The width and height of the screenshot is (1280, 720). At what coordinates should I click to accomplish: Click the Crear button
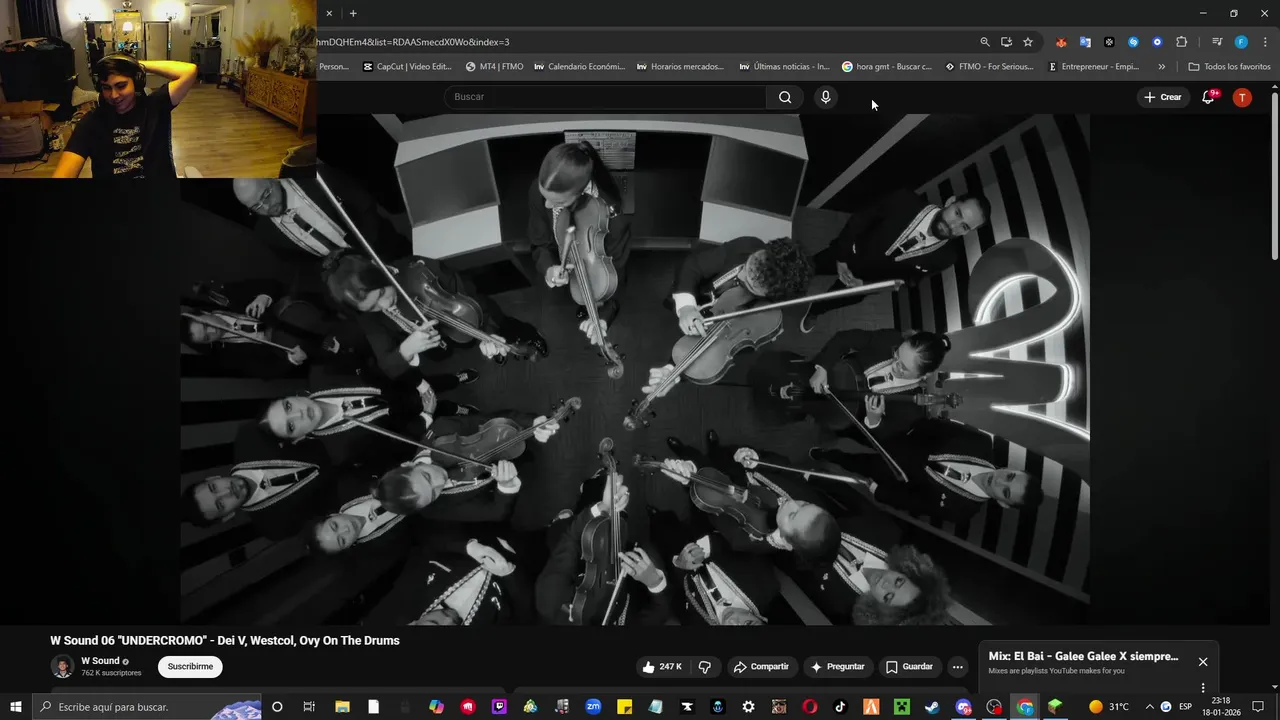point(1163,97)
